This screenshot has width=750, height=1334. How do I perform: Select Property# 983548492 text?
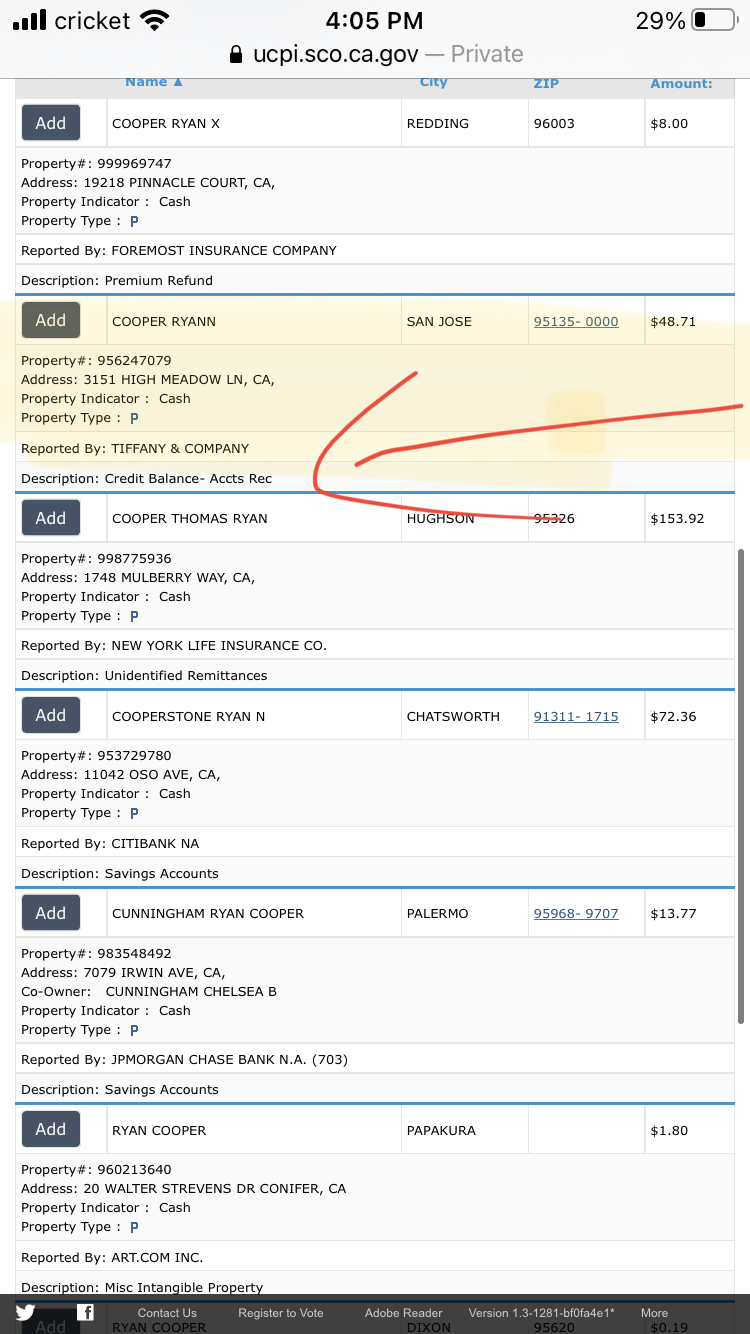click(x=96, y=953)
